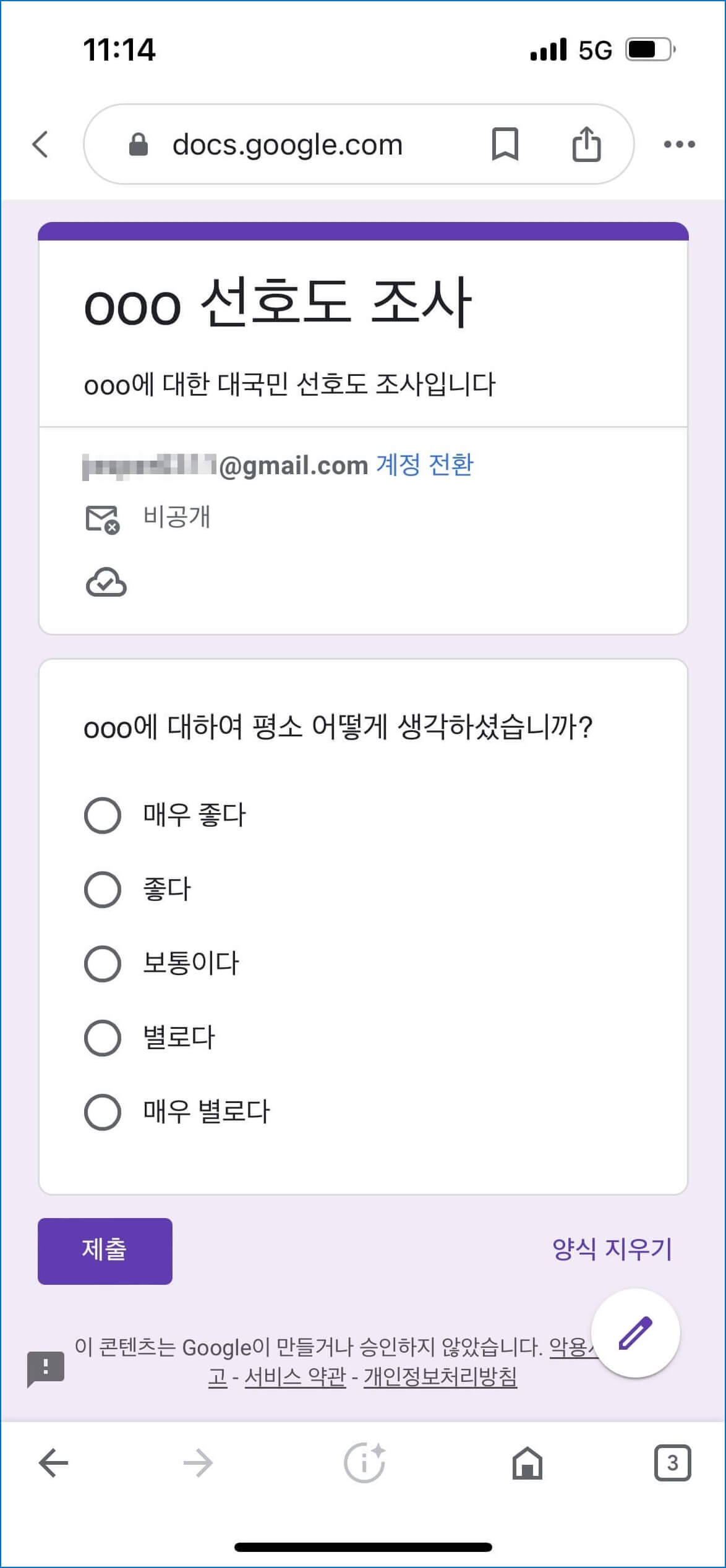The image size is (726, 1568).
Task: Tap the lock icon in the address bar
Action: [x=139, y=144]
